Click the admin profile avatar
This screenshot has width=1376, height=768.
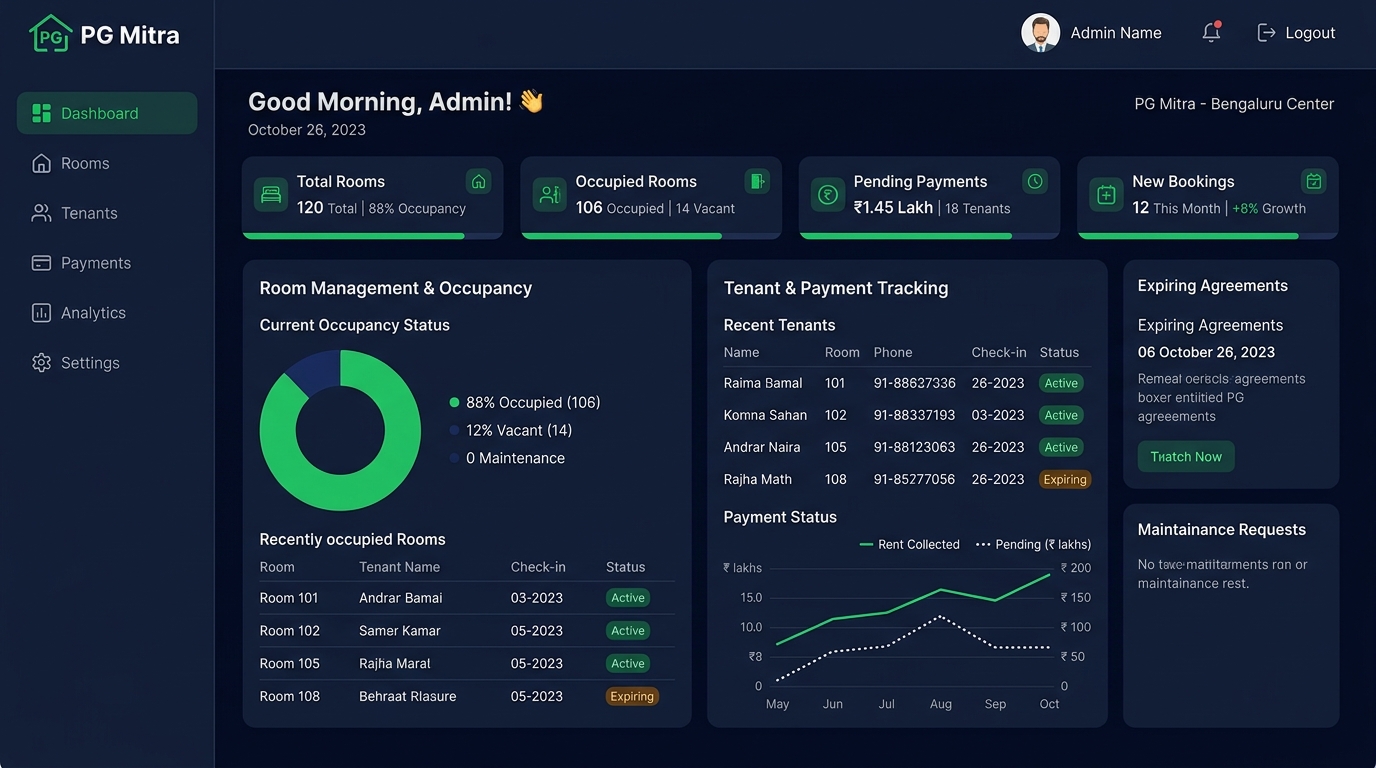(x=1040, y=33)
